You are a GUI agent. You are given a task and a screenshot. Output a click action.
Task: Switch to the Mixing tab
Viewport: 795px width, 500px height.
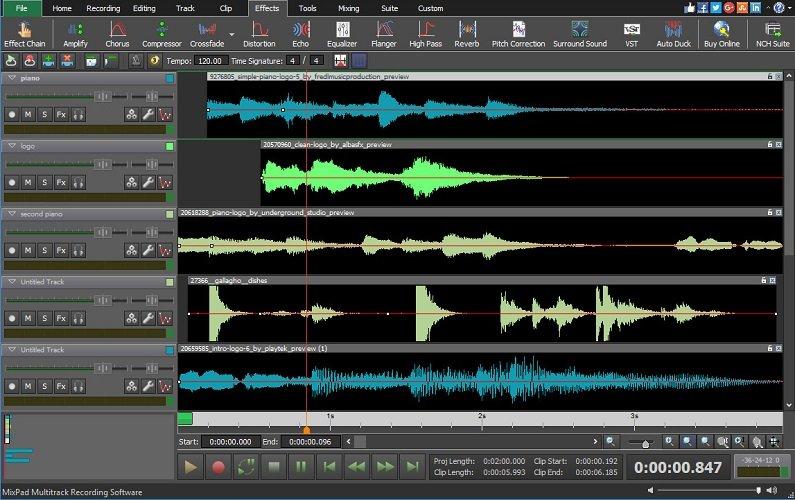(348, 8)
